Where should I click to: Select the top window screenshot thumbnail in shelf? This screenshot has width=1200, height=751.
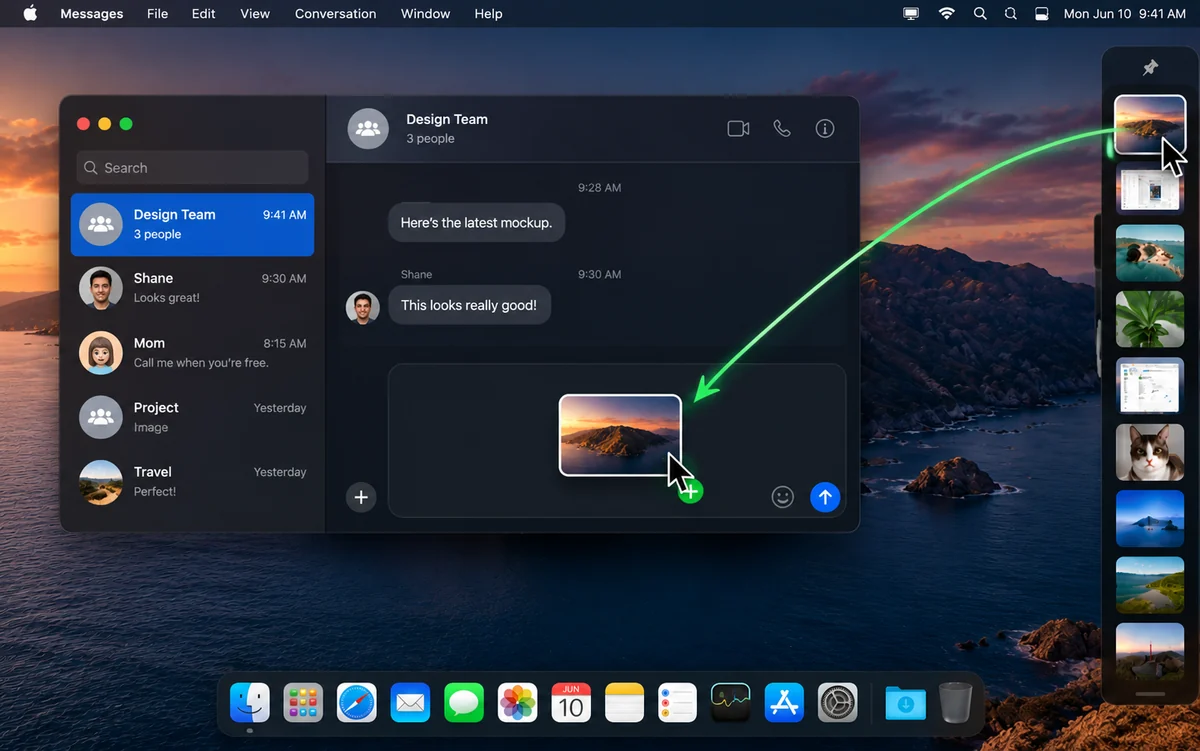point(1150,189)
